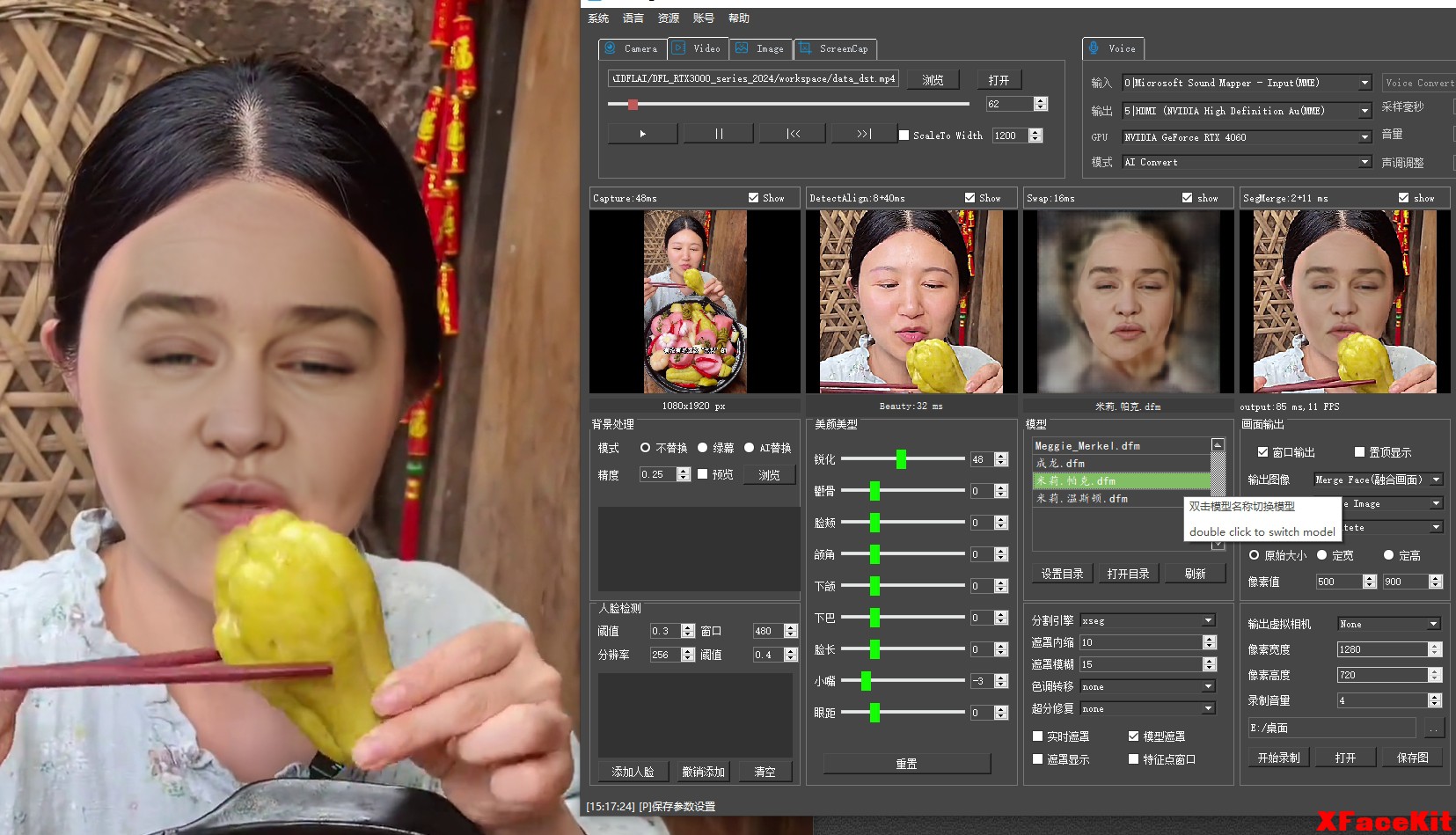Screen dimensions: 1456x835
Task: Open the audio 输入 device dropdown
Action: (x=1247, y=83)
